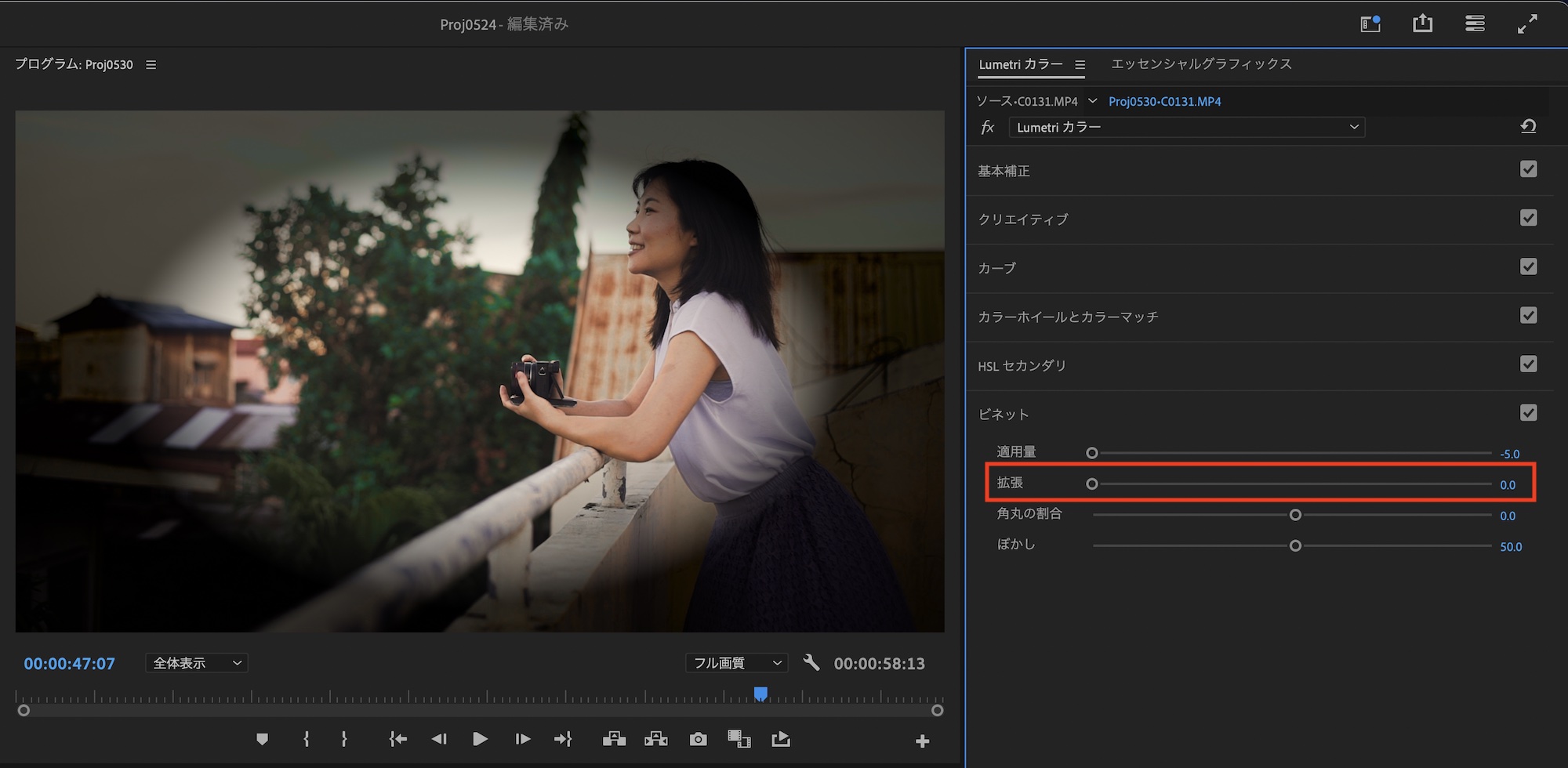Step back one frame
The image size is (1568, 768).
(x=439, y=739)
